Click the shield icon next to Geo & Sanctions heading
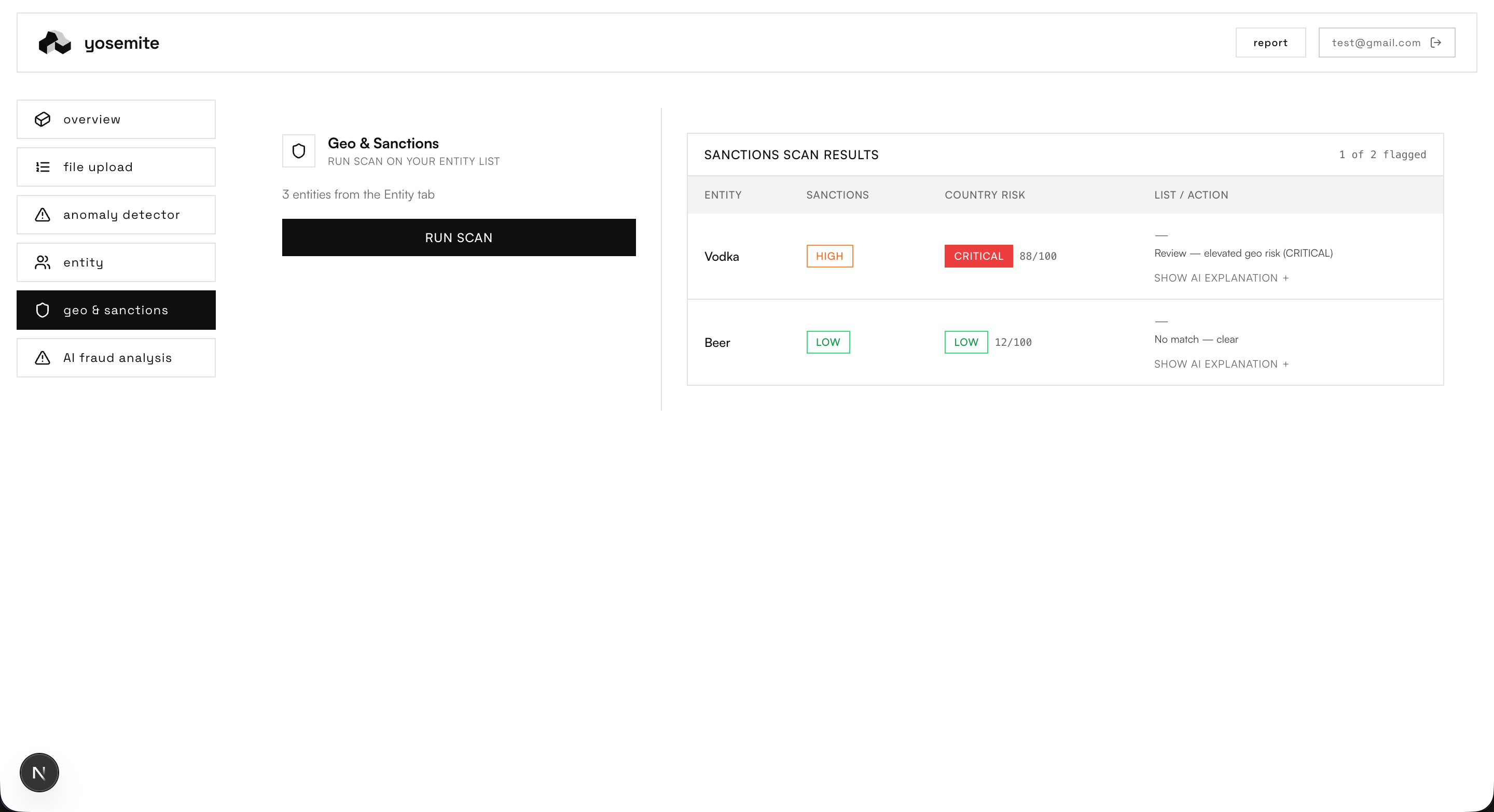This screenshot has height=812, width=1494. [x=299, y=151]
